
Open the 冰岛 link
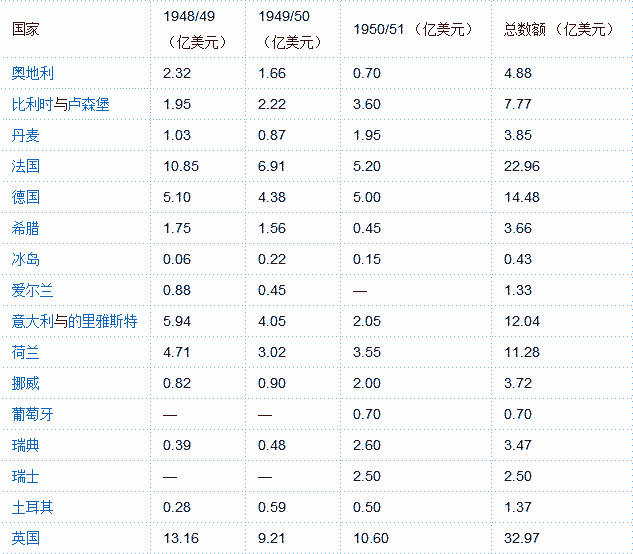point(26,259)
